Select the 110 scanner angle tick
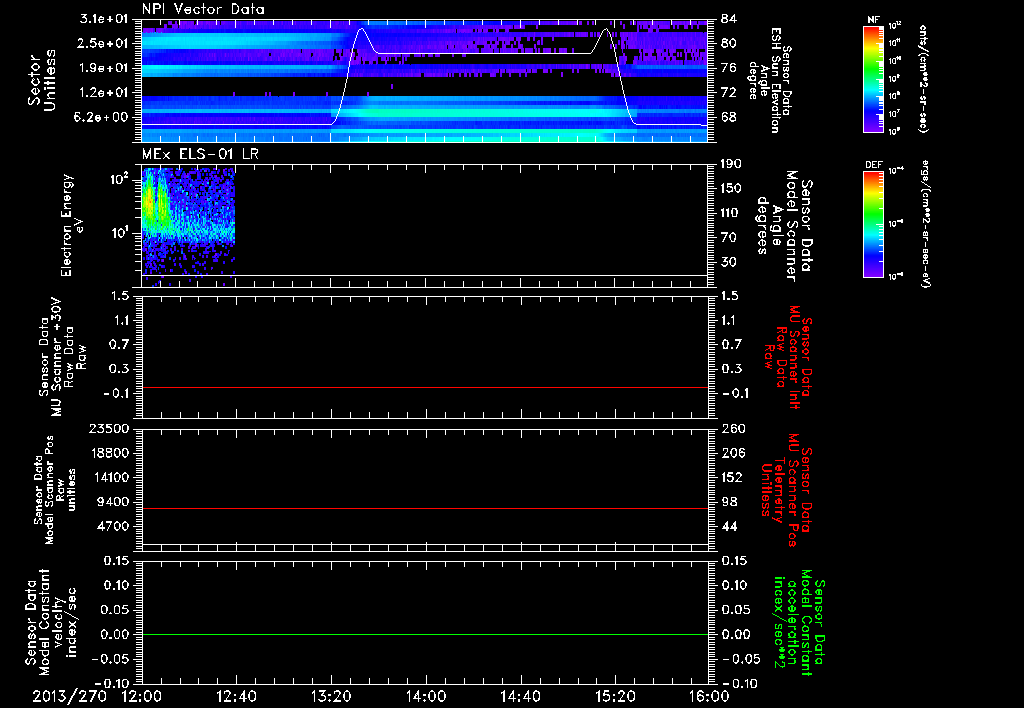1024x708 pixels. coord(731,213)
